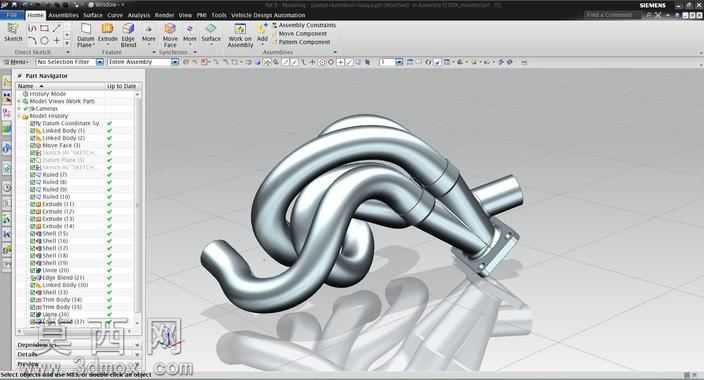Save the part using quick access icon
The image size is (704, 380).
tap(13, 4)
